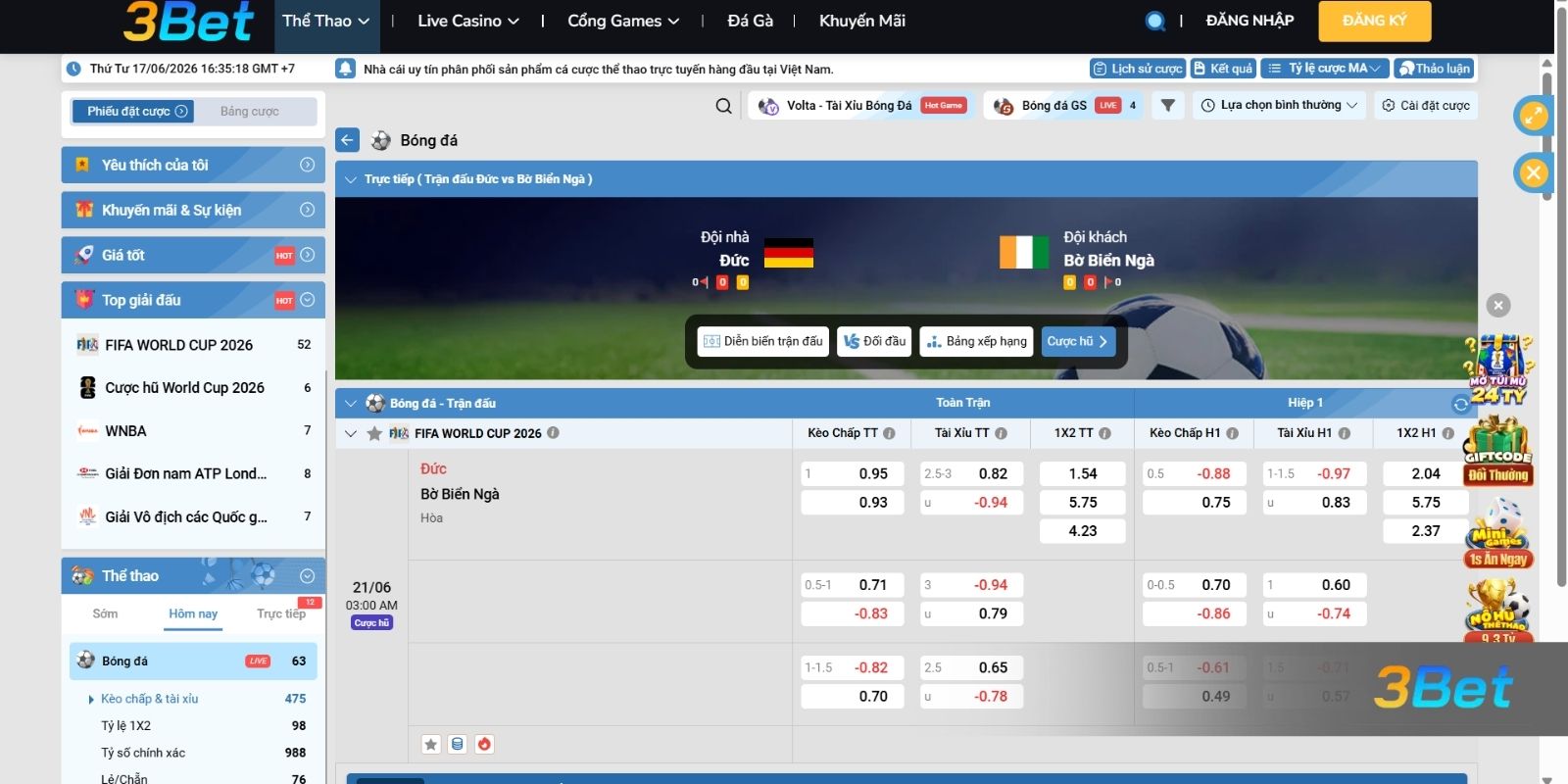
Task: Open Cài đặt cược settings
Action: tap(1425, 106)
